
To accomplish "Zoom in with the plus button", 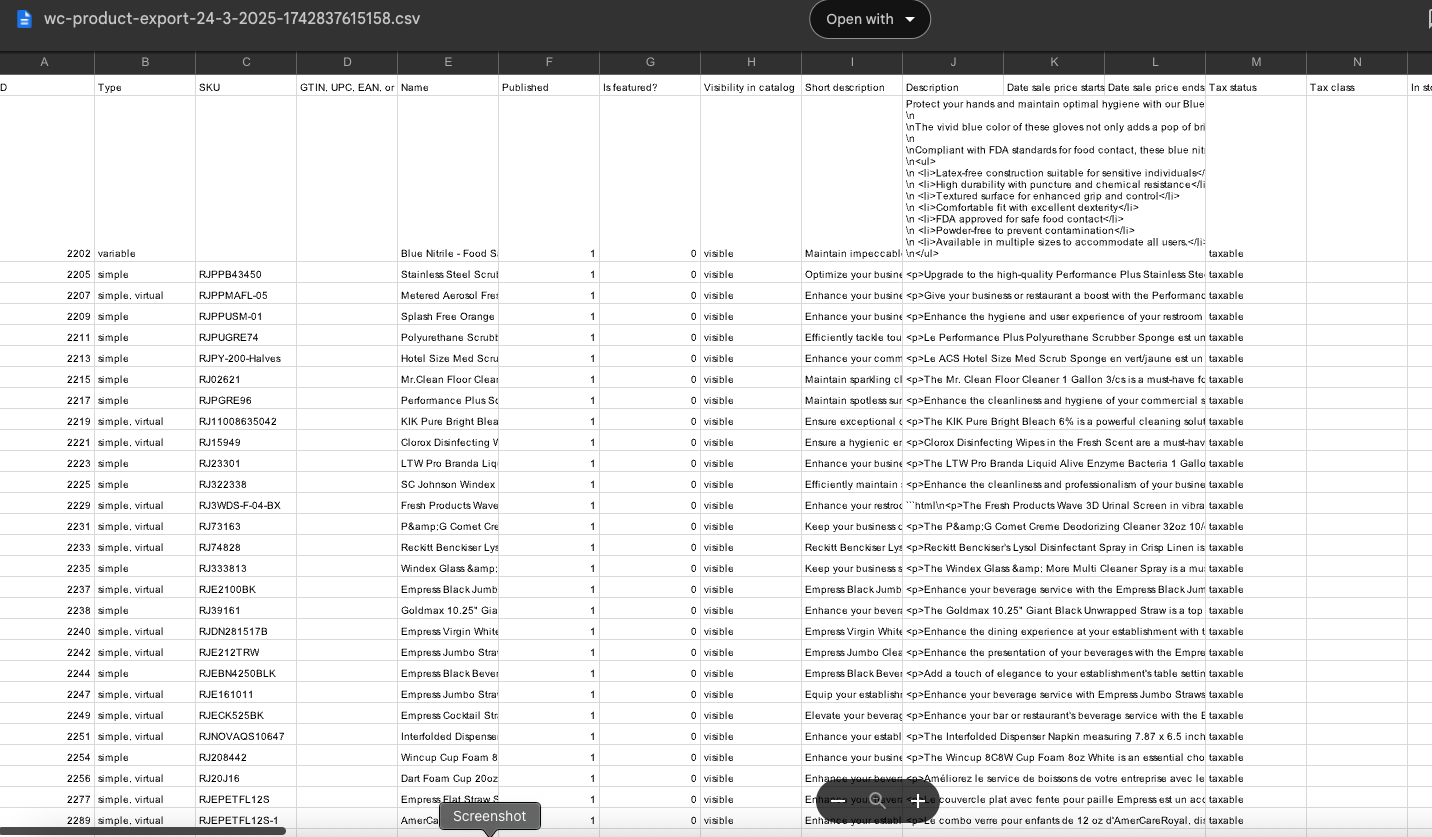I will (x=917, y=801).
